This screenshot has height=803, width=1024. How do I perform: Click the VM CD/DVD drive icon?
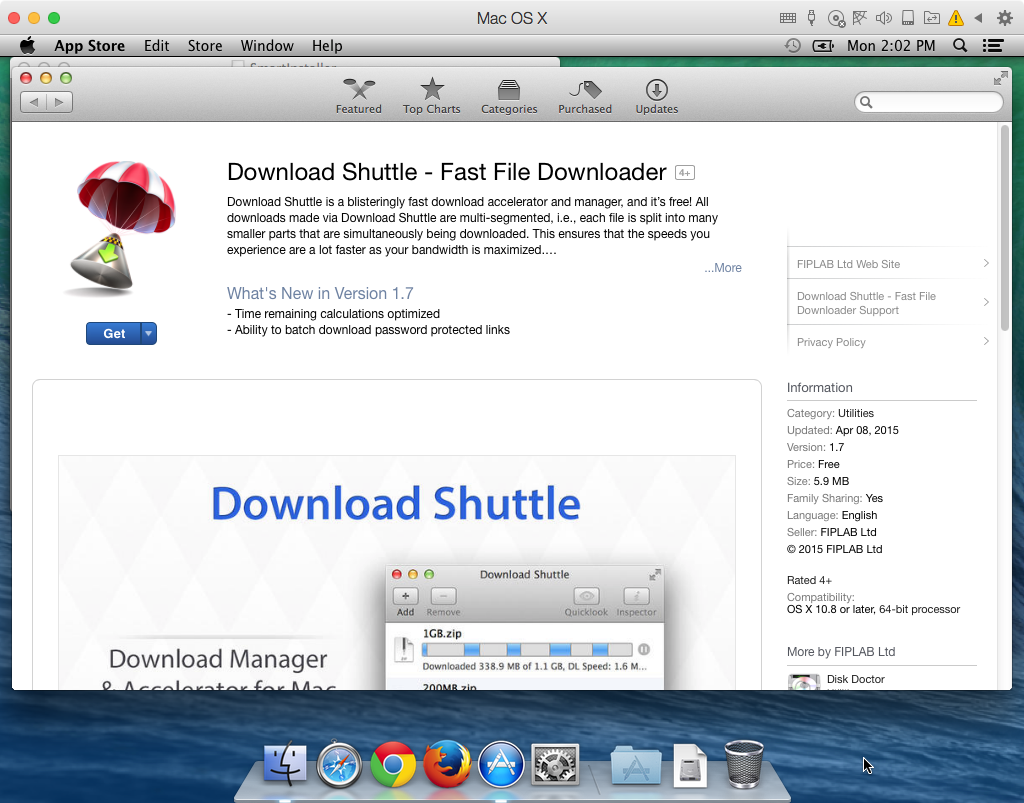(x=836, y=18)
